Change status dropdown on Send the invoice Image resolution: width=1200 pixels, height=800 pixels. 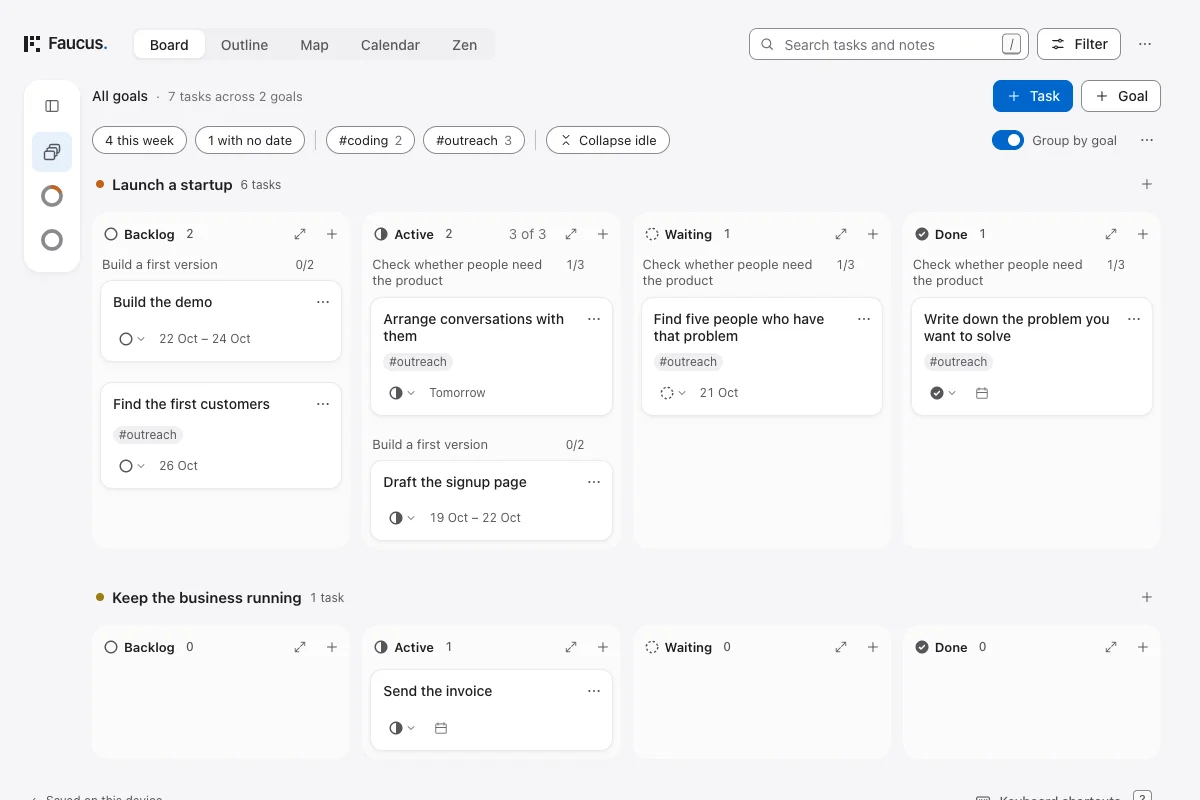click(402, 728)
